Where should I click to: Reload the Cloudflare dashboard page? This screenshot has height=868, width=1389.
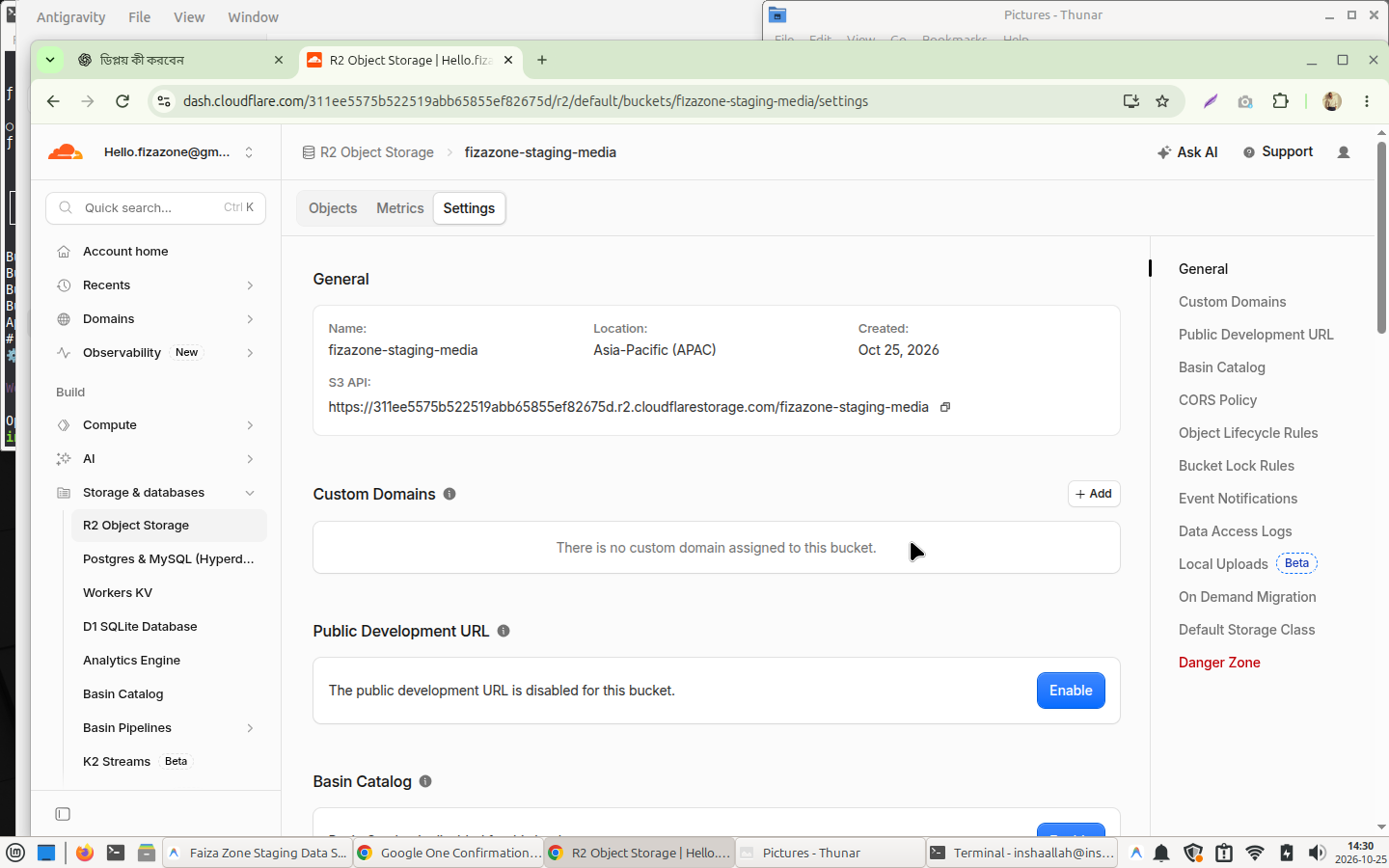point(123,101)
